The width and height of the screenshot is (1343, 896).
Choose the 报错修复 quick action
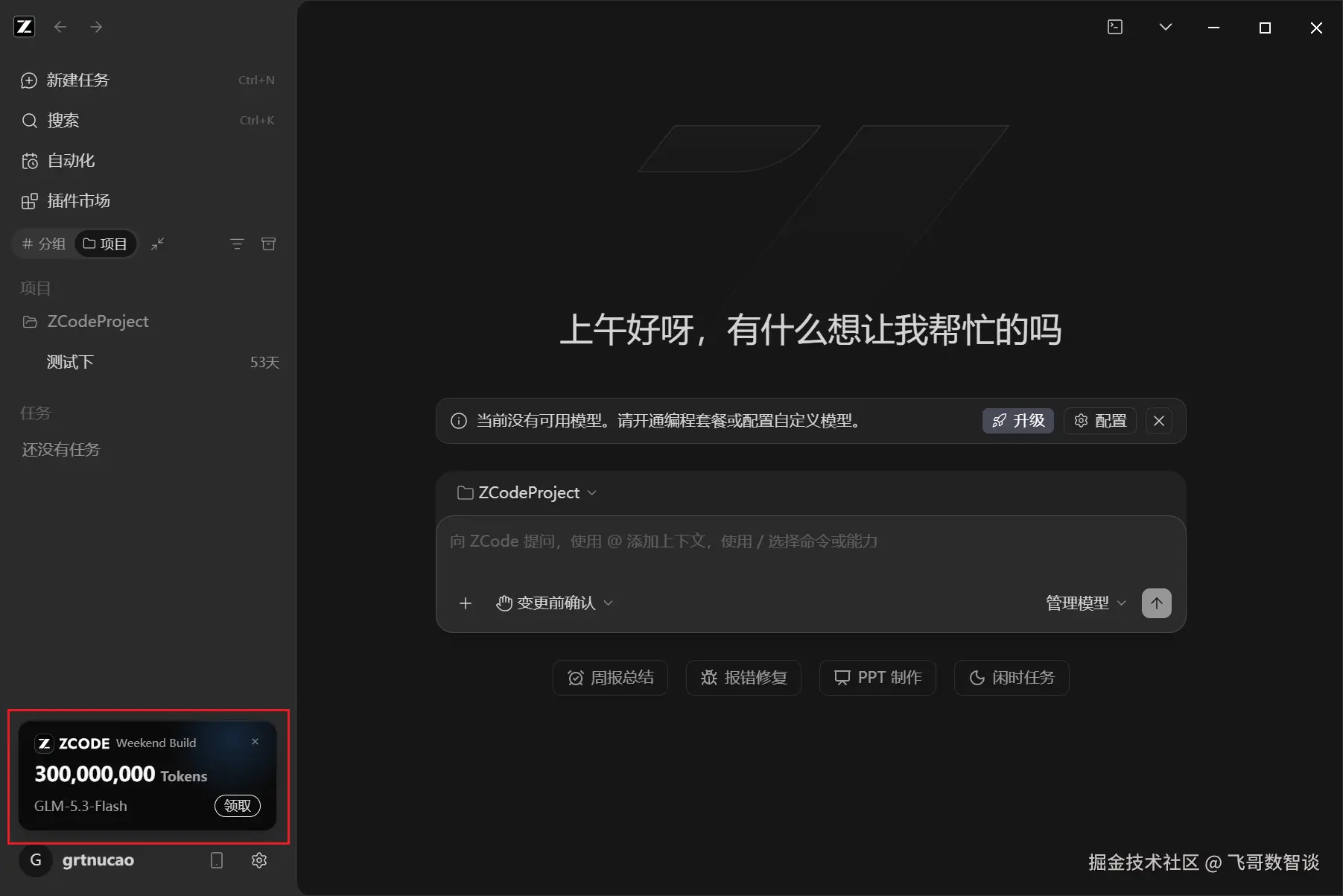click(743, 678)
